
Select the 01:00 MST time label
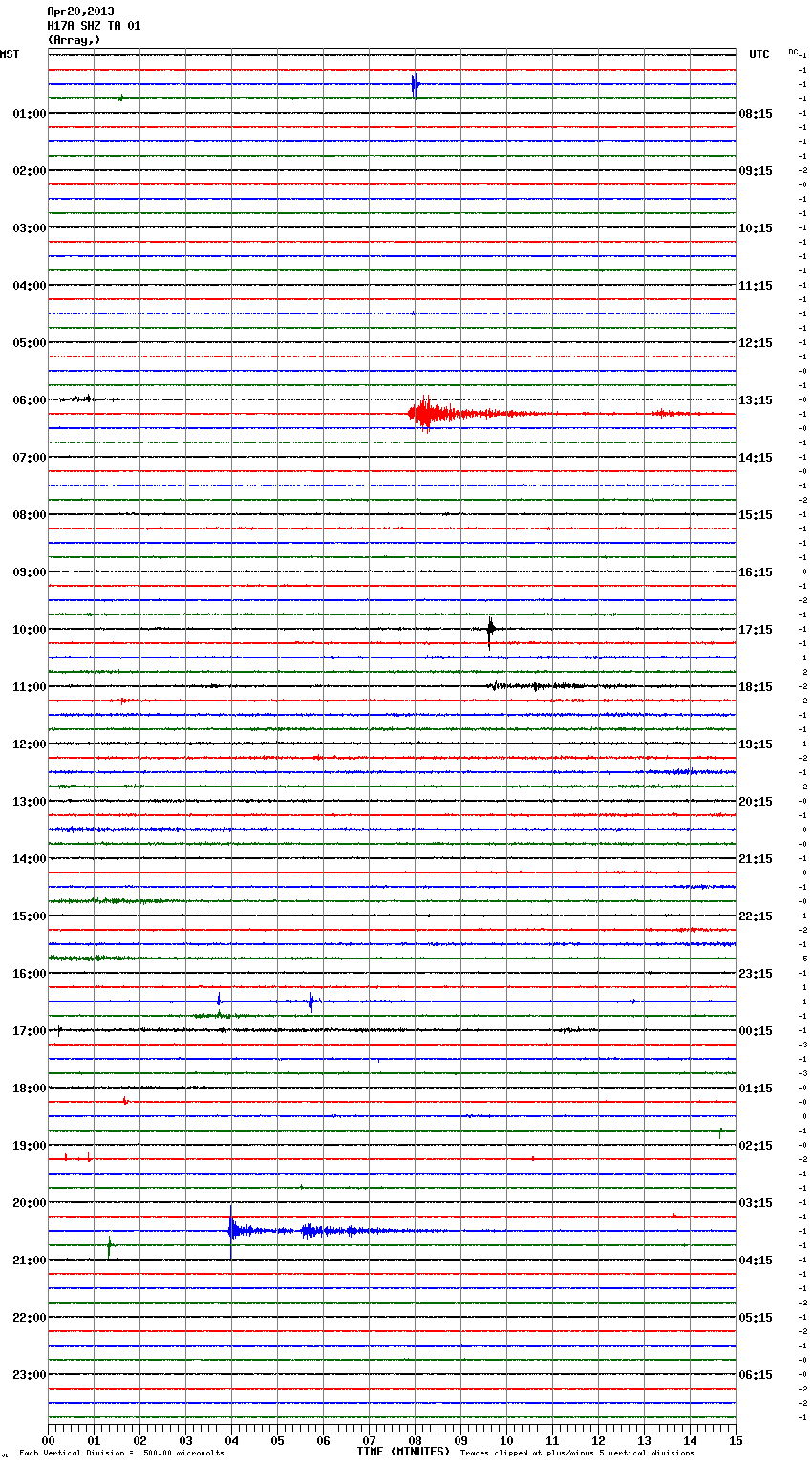tap(30, 114)
